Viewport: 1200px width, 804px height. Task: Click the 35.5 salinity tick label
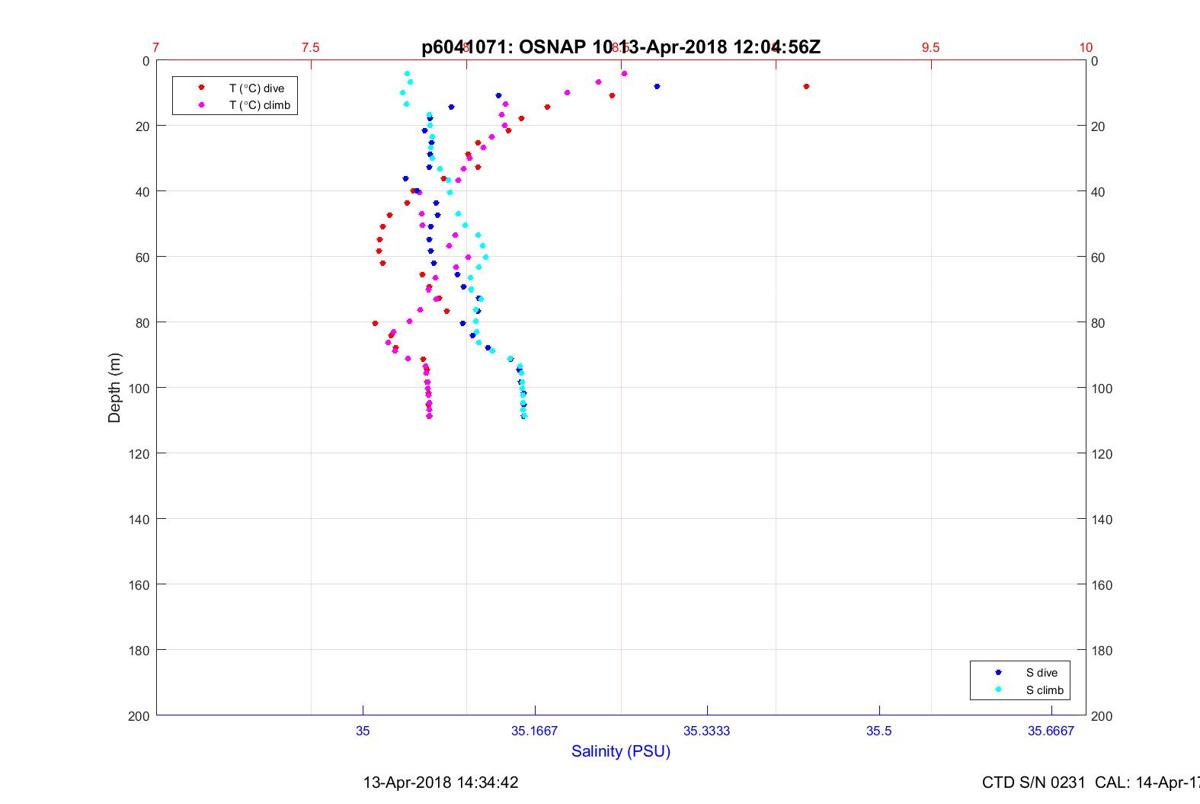pyautogui.click(x=879, y=731)
